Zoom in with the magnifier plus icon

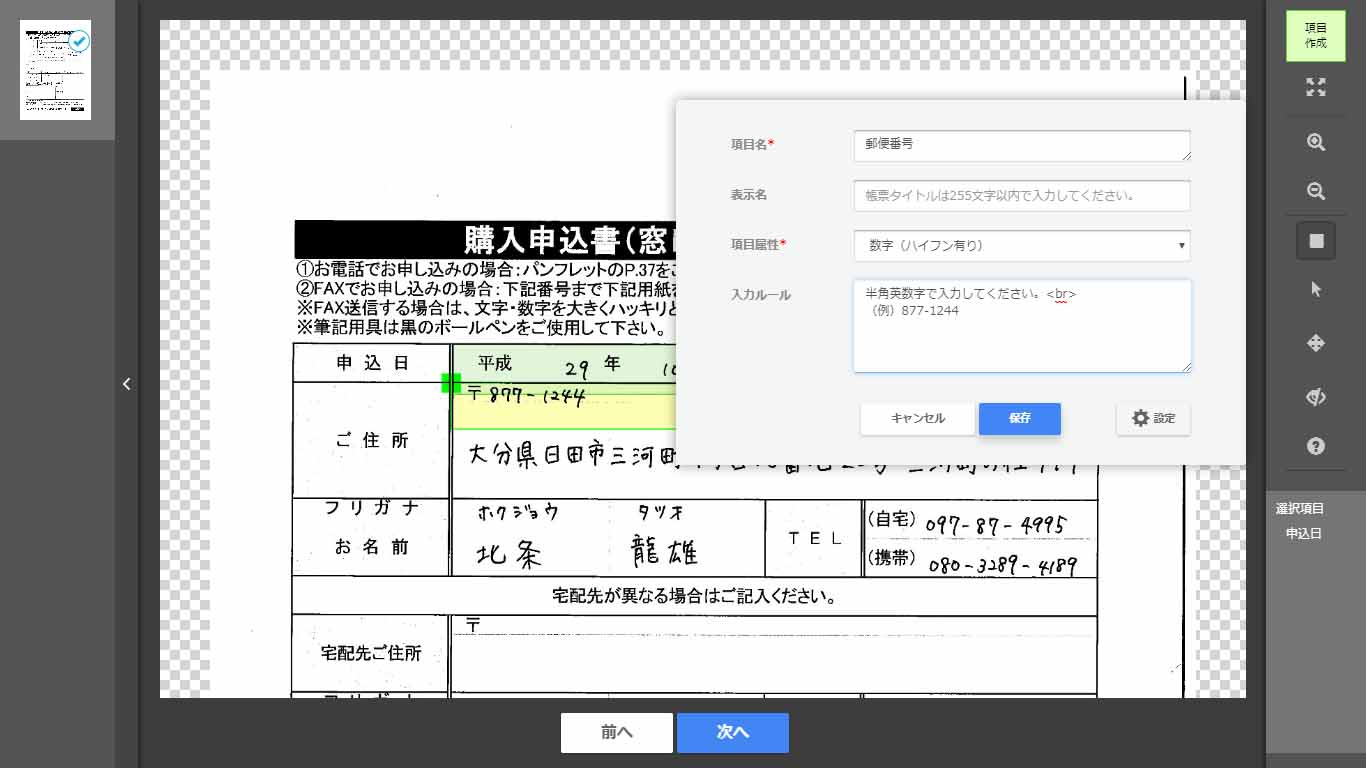(x=1316, y=142)
